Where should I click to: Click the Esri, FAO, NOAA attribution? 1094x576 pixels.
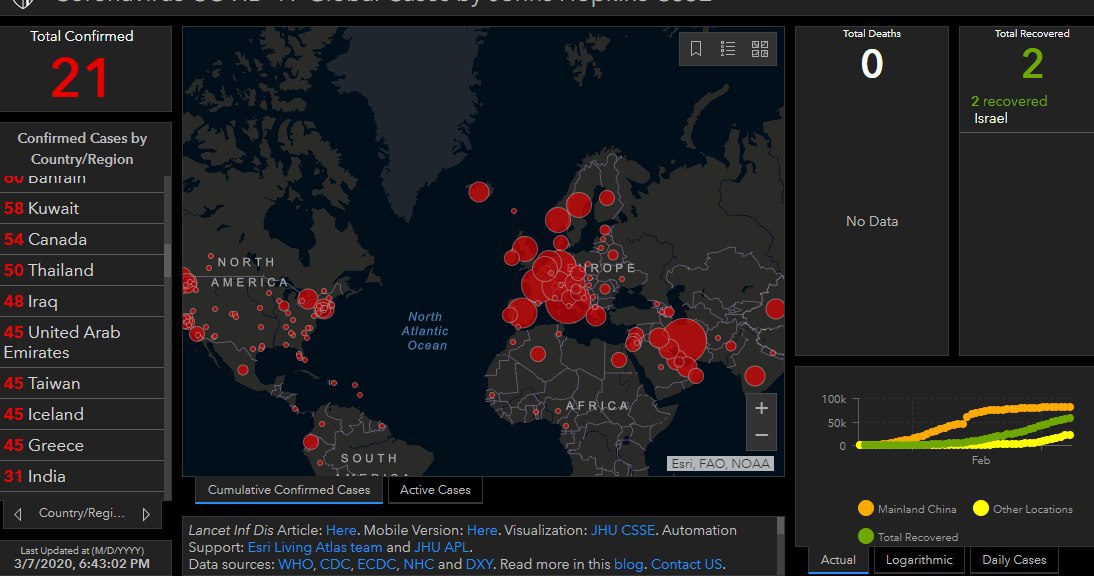click(x=721, y=464)
